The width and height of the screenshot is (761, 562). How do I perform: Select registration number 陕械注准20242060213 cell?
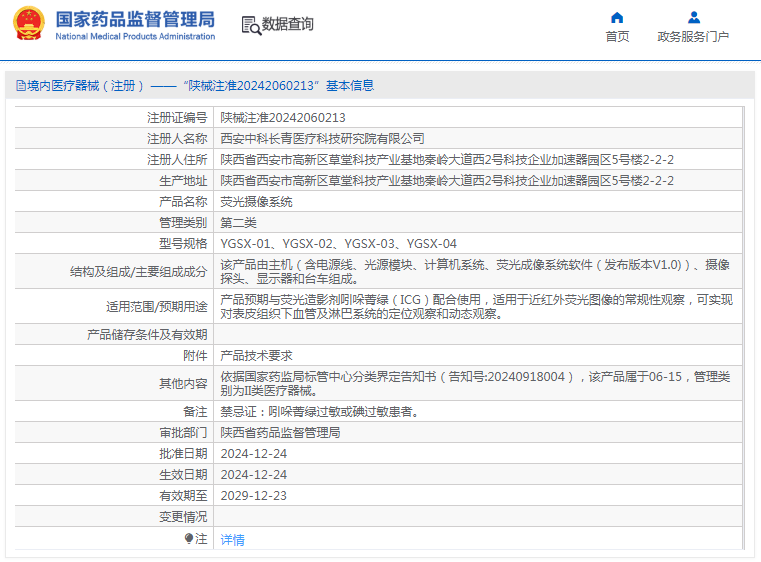tap(283, 118)
